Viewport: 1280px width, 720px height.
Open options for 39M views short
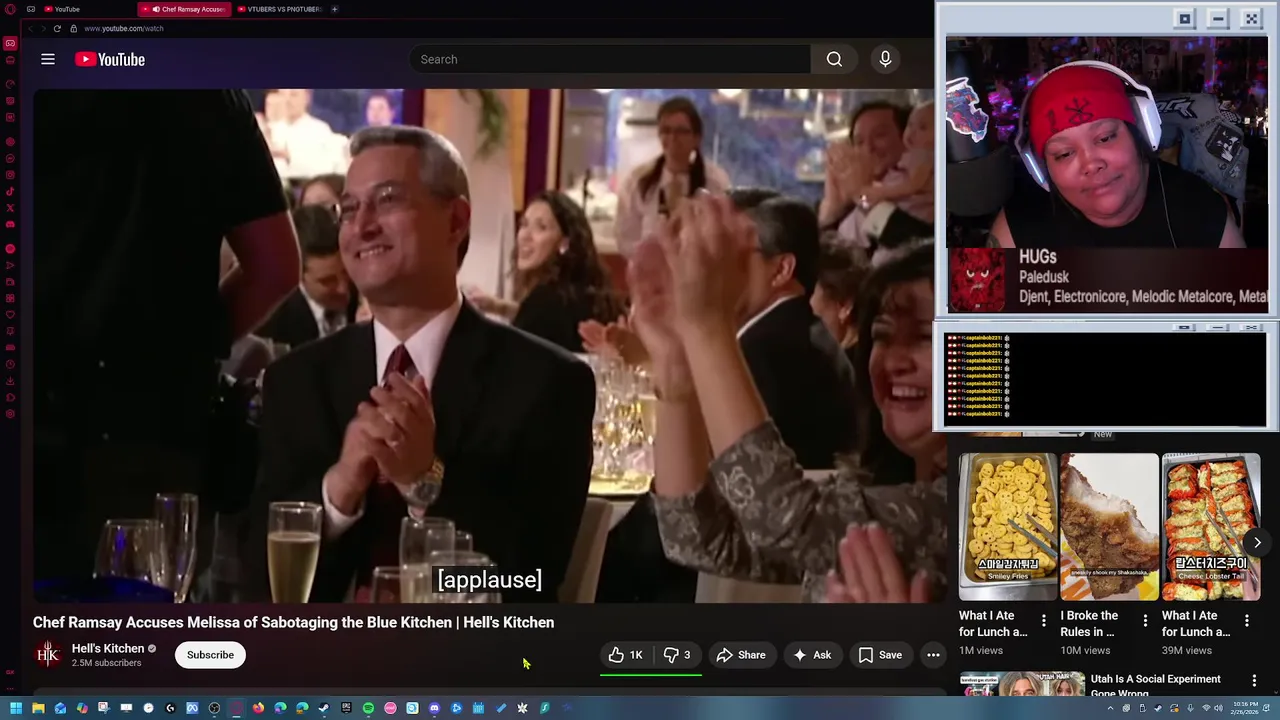click(1246, 621)
